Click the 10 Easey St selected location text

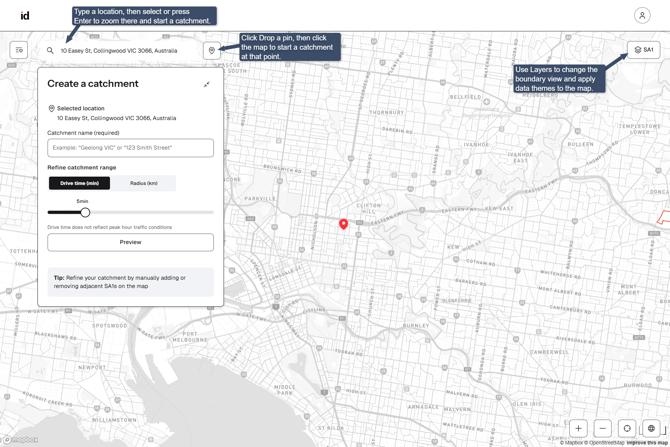(117, 118)
